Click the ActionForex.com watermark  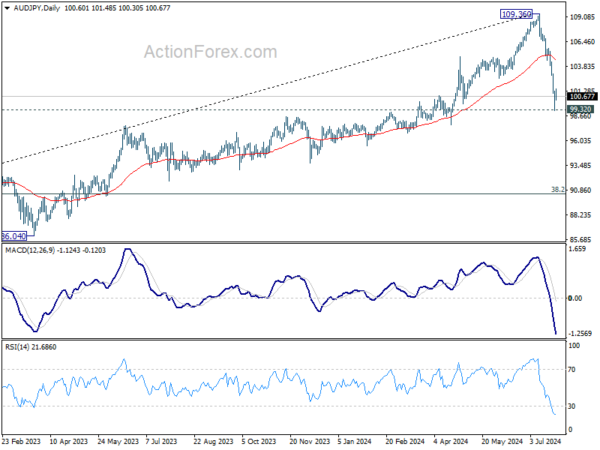[x=210, y=52]
